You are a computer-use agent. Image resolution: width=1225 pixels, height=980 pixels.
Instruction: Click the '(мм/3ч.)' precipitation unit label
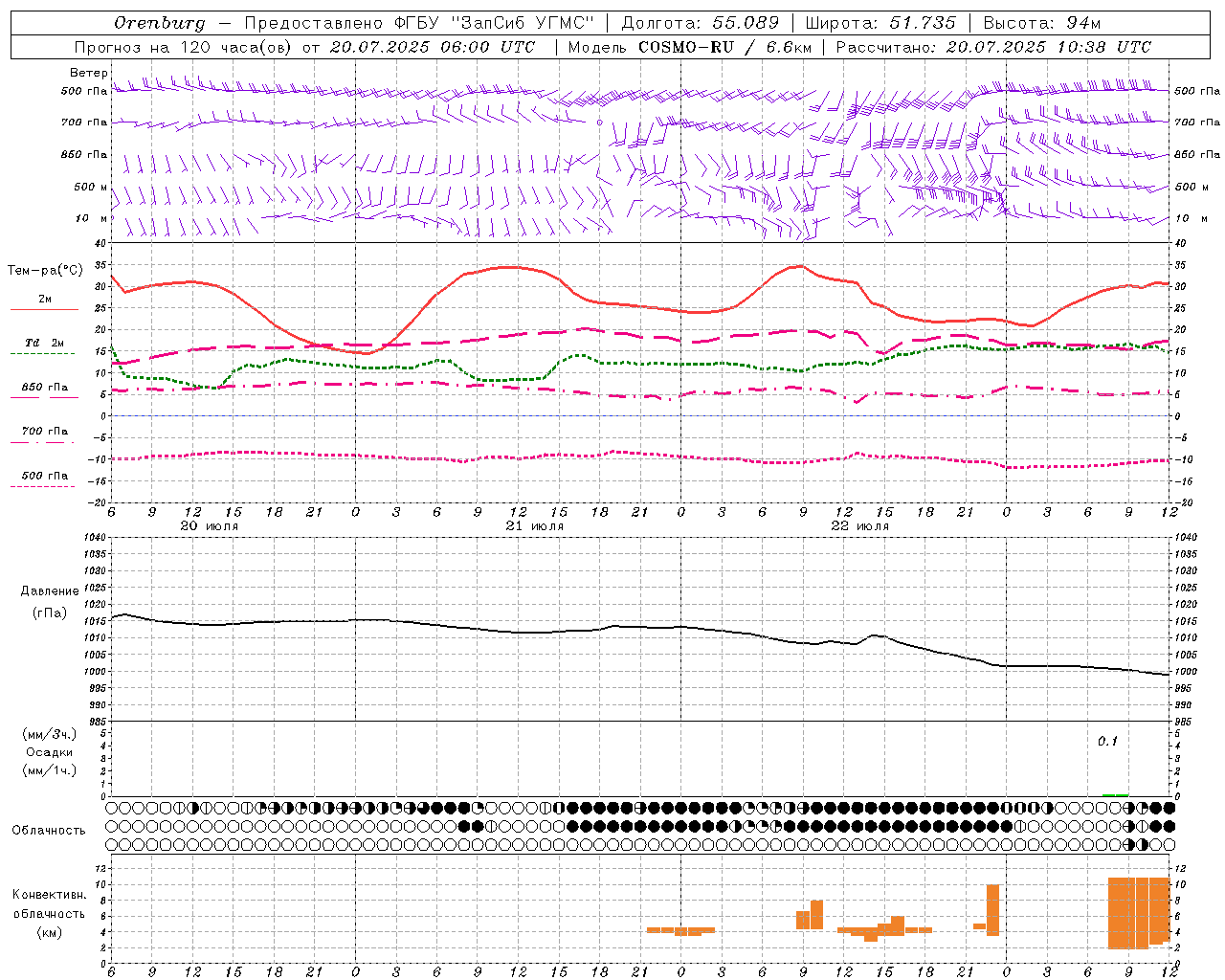click(x=50, y=735)
